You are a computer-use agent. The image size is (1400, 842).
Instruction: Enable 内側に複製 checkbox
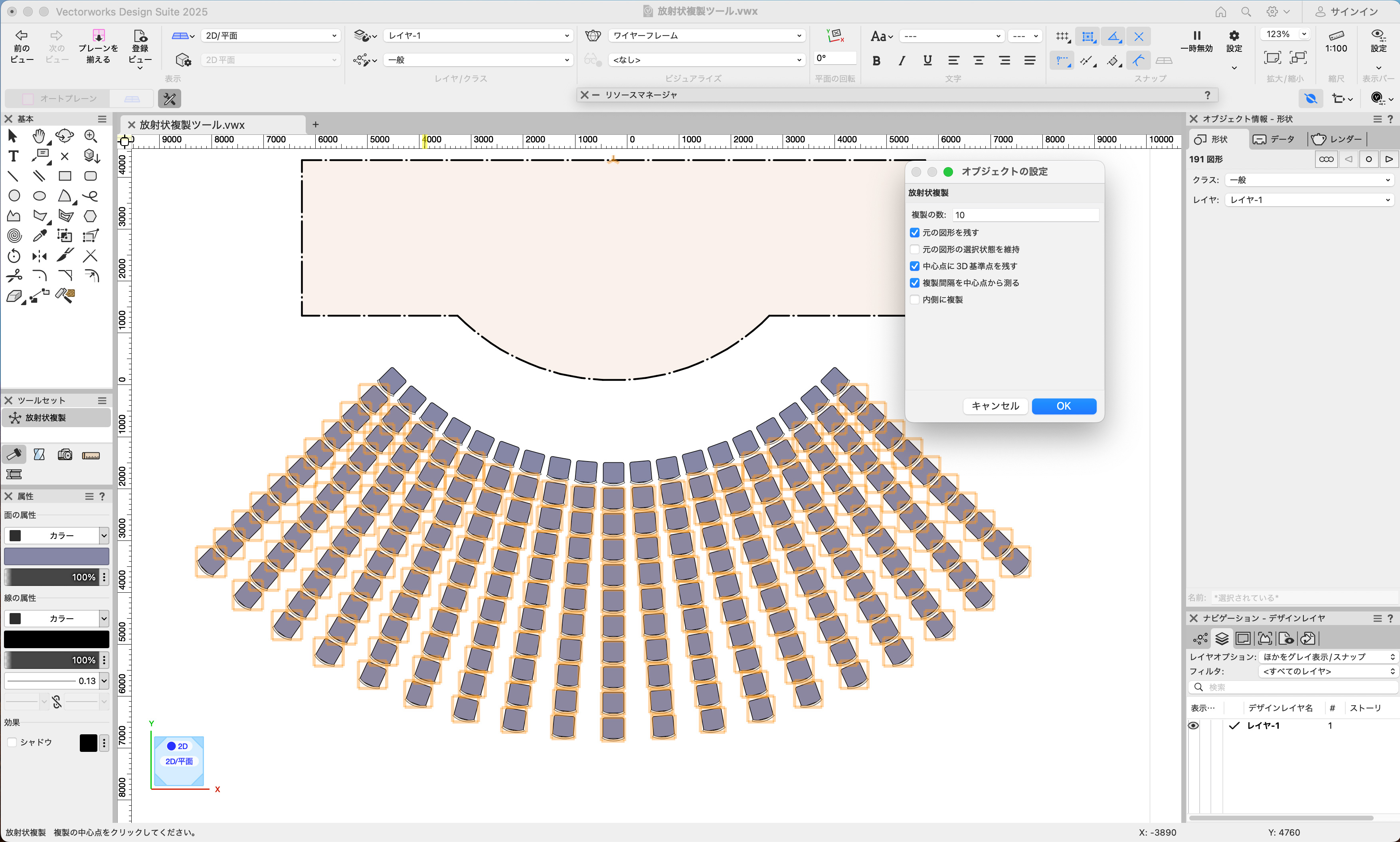915,300
